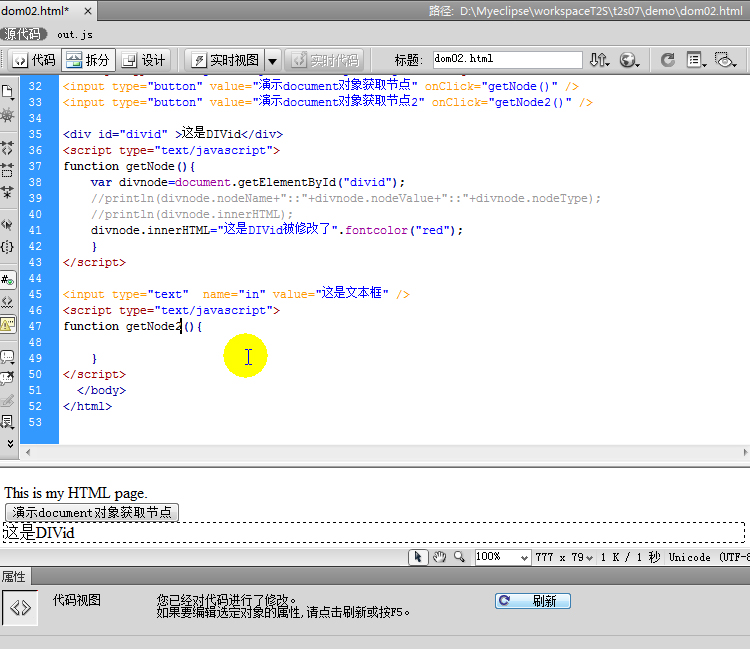Open the Recent Snippets icon
This screenshot has height=649, width=750.
click(8, 422)
